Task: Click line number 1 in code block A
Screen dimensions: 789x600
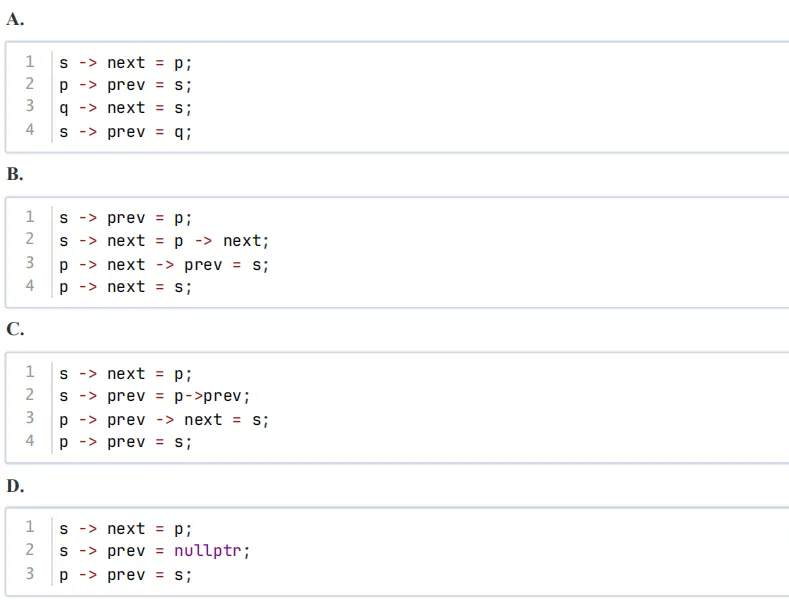Action: click(30, 61)
